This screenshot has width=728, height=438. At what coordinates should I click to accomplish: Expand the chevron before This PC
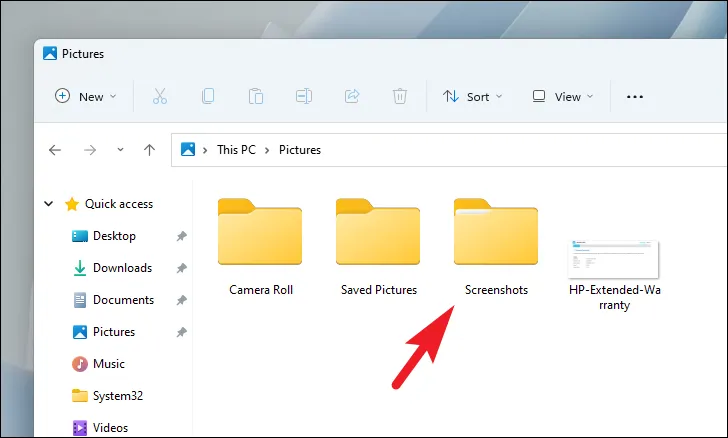pos(205,150)
